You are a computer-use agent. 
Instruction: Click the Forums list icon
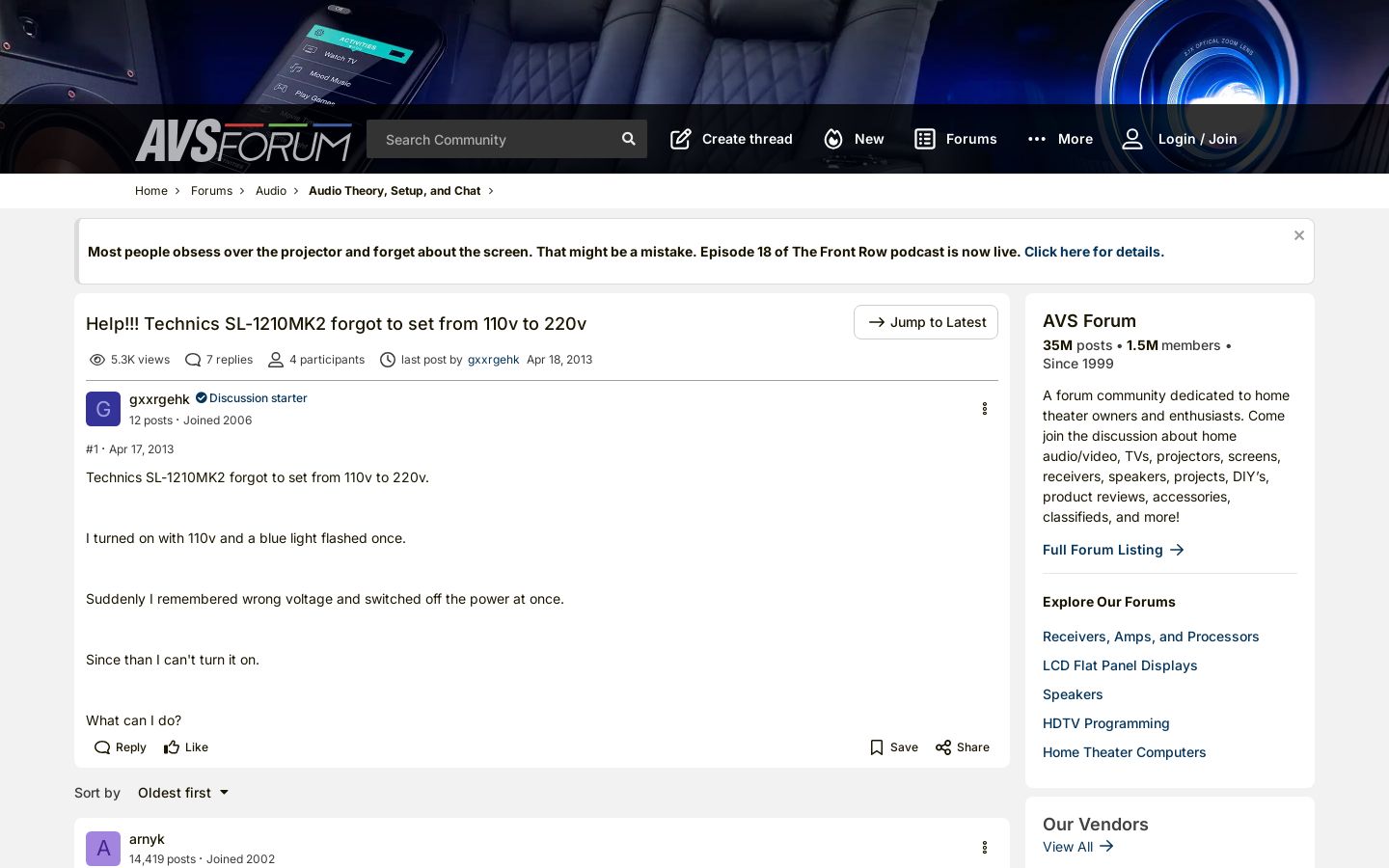(925, 139)
